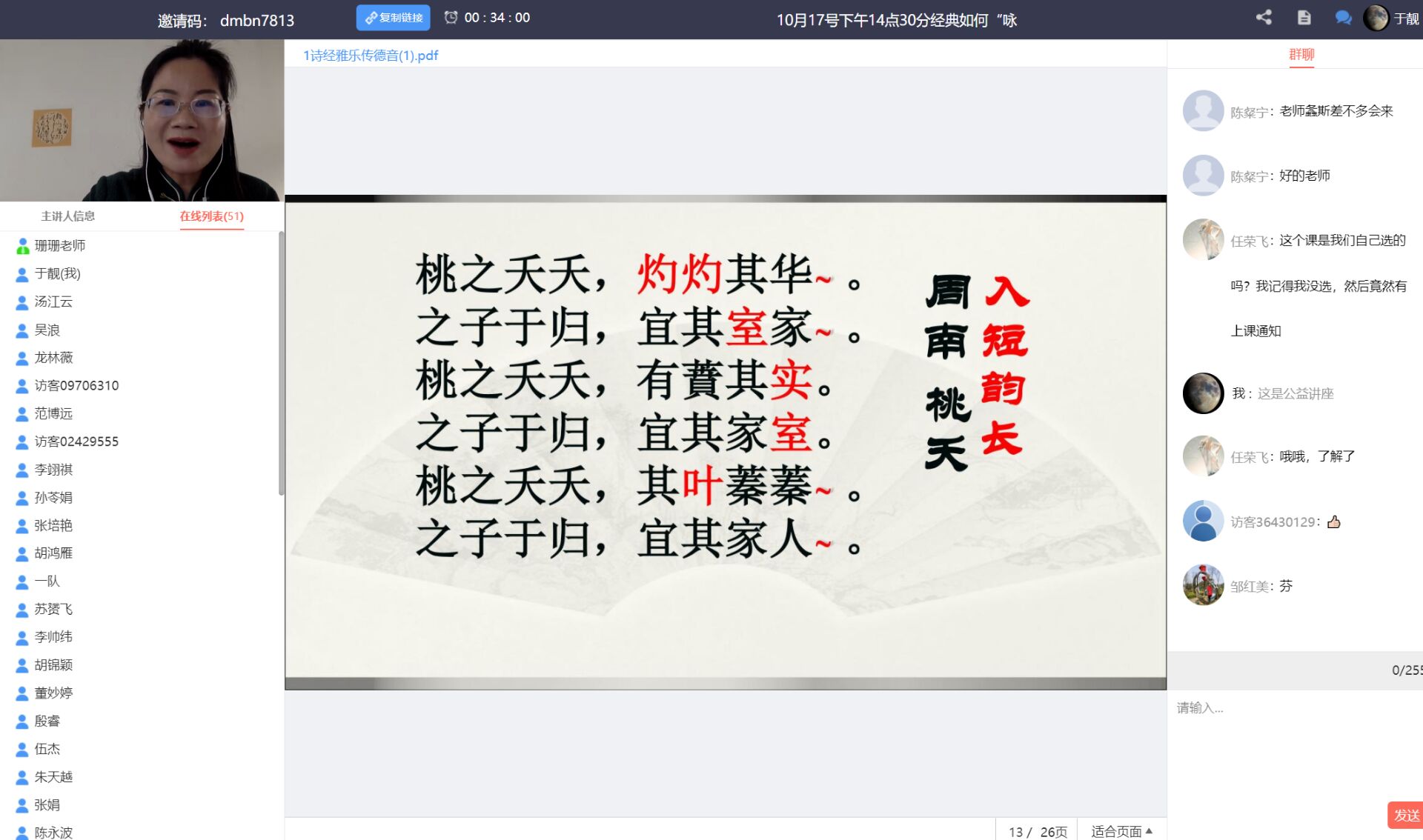The image size is (1423, 840).
Task: Click 邹红美's avatar in chat
Action: pos(1203,585)
